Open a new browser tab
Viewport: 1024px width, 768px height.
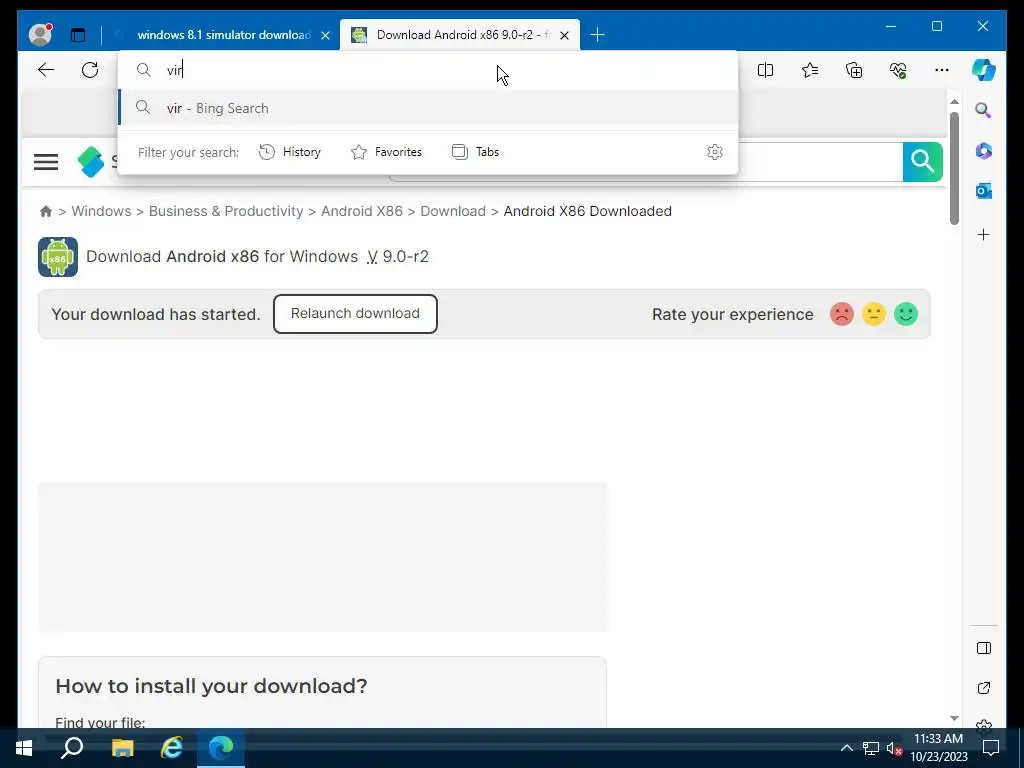click(x=597, y=35)
